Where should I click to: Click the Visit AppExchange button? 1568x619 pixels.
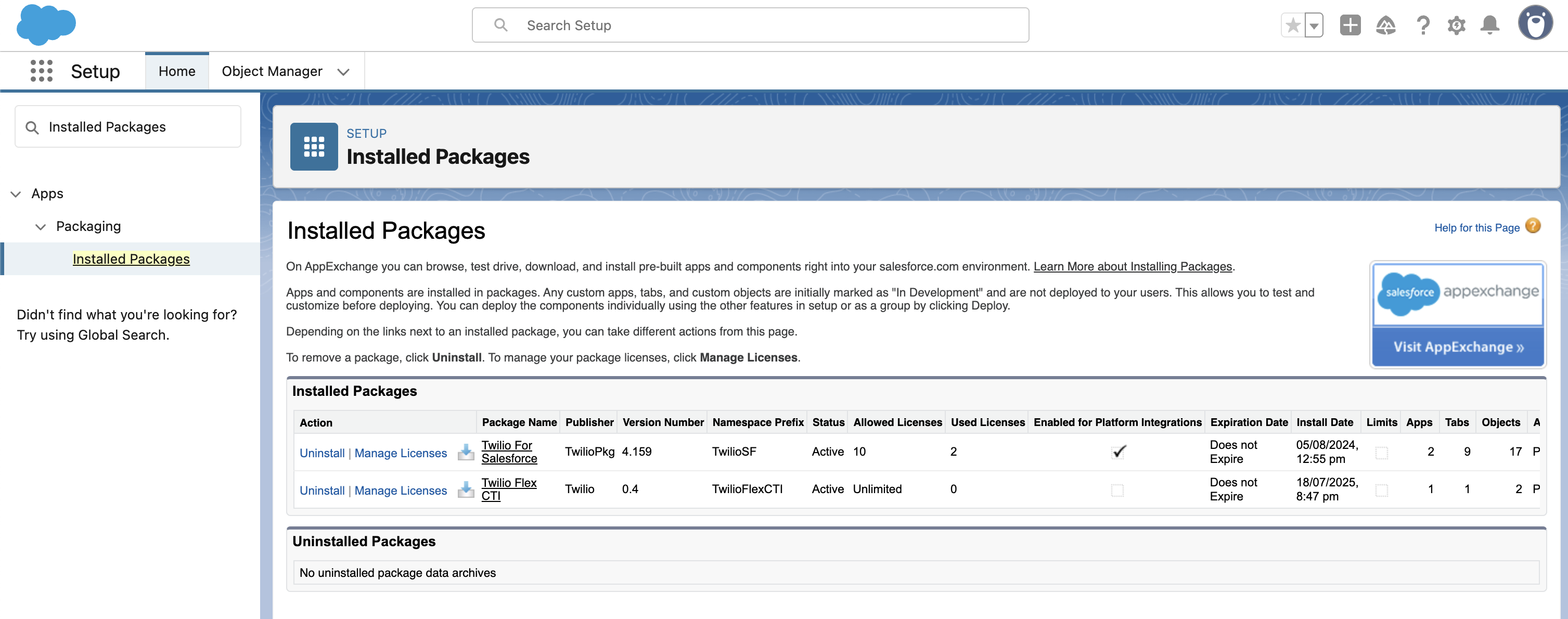pyautogui.click(x=1458, y=347)
